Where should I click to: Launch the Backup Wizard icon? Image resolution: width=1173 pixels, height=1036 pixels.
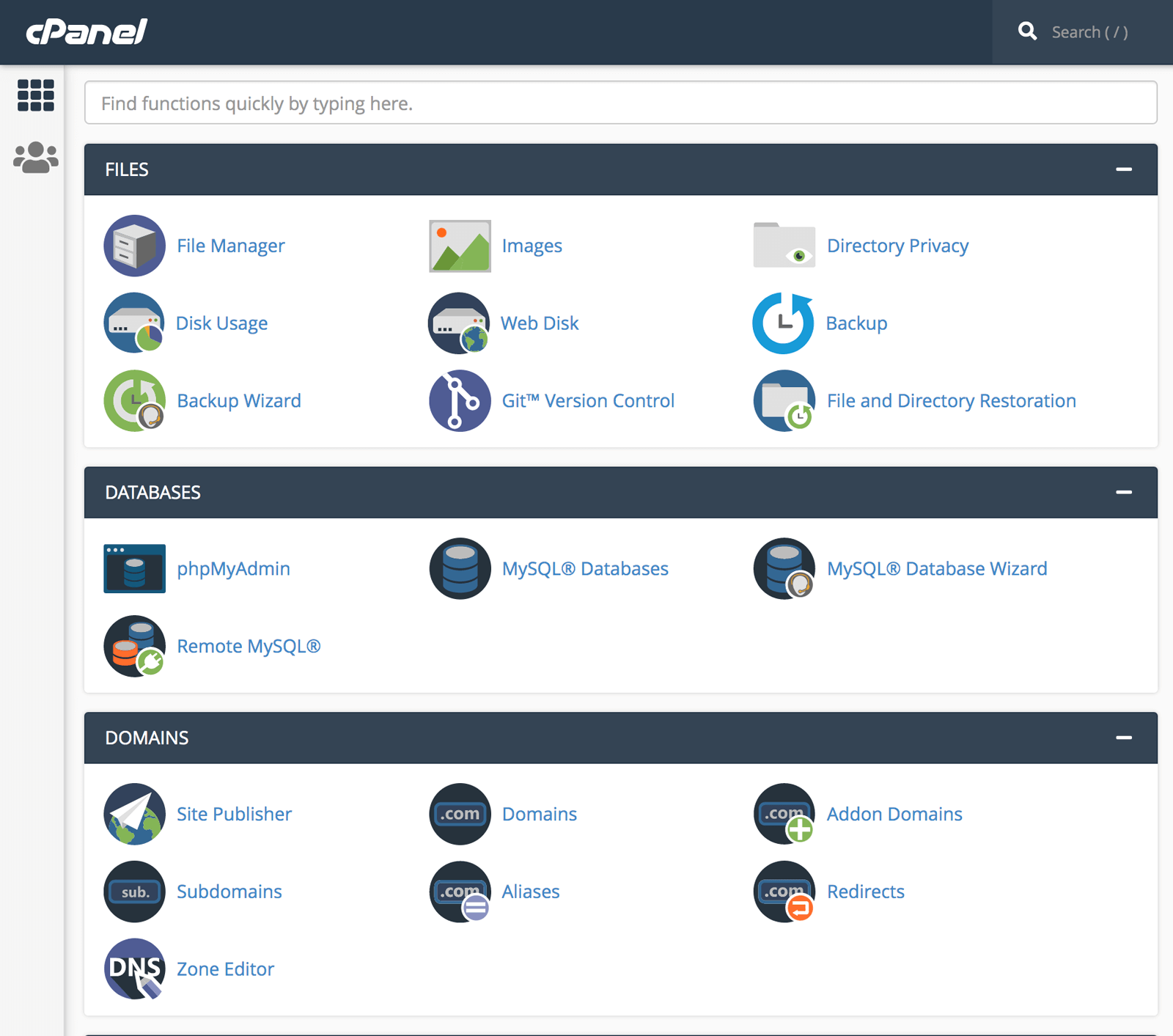click(x=134, y=401)
